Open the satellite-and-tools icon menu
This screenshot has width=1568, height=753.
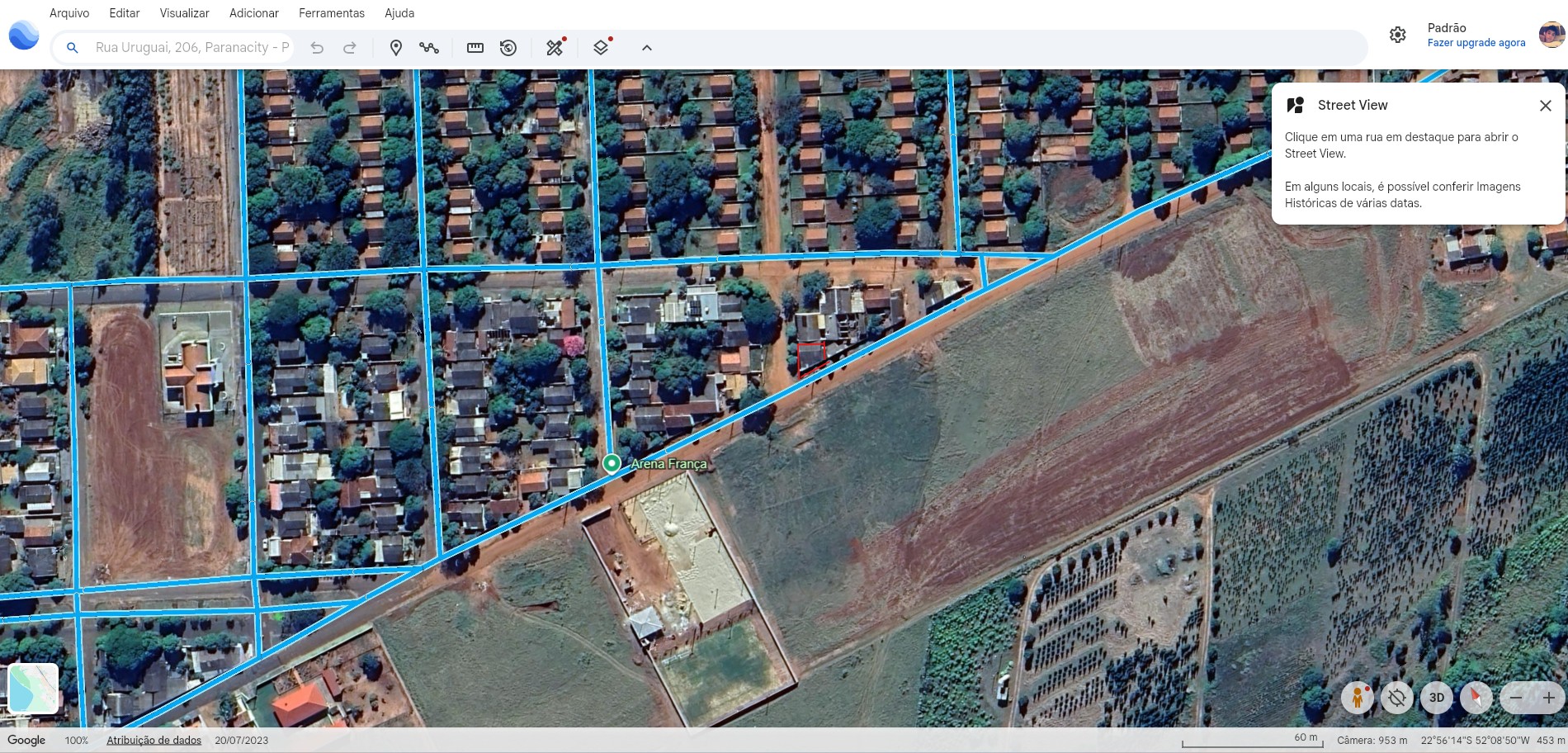(555, 48)
